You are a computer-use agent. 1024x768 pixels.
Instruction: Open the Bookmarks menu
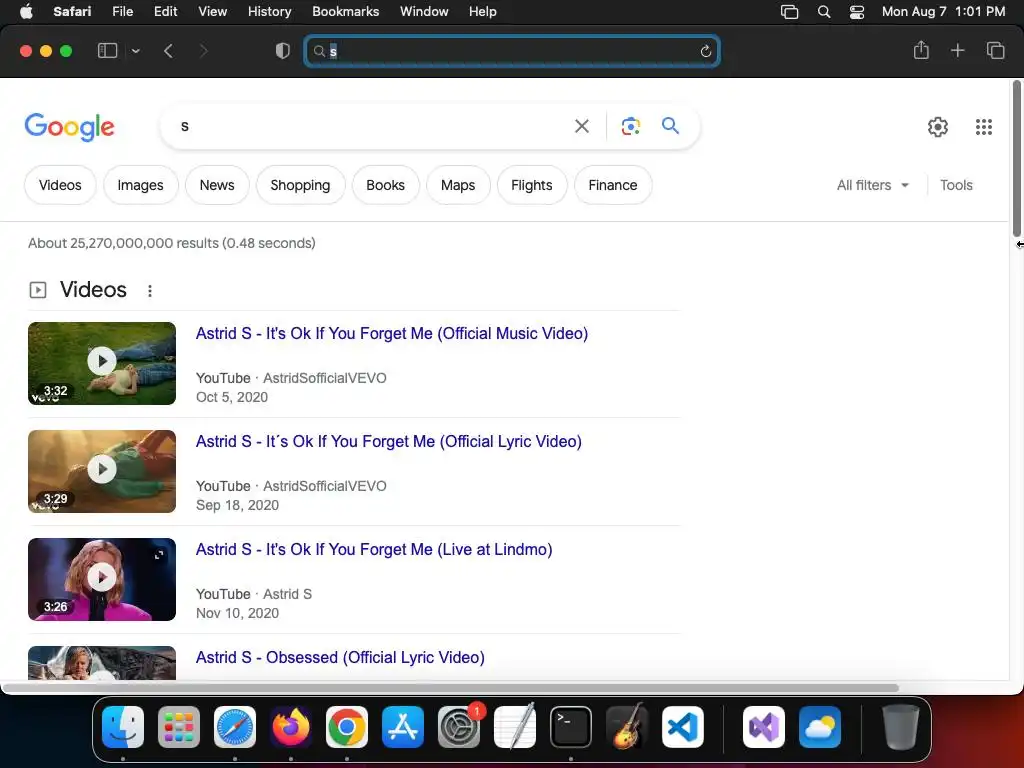(x=345, y=12)
